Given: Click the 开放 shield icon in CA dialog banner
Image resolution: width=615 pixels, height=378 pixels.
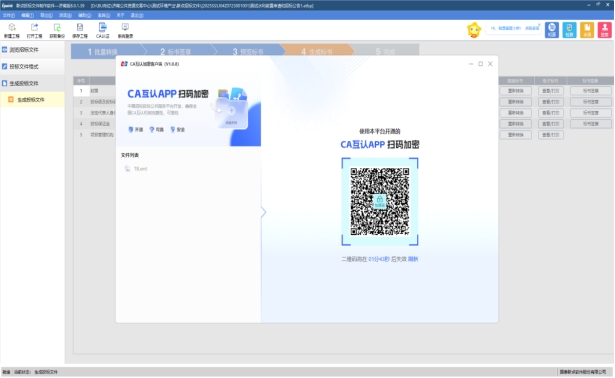Looking at the screenshot, I should [131, 129].
